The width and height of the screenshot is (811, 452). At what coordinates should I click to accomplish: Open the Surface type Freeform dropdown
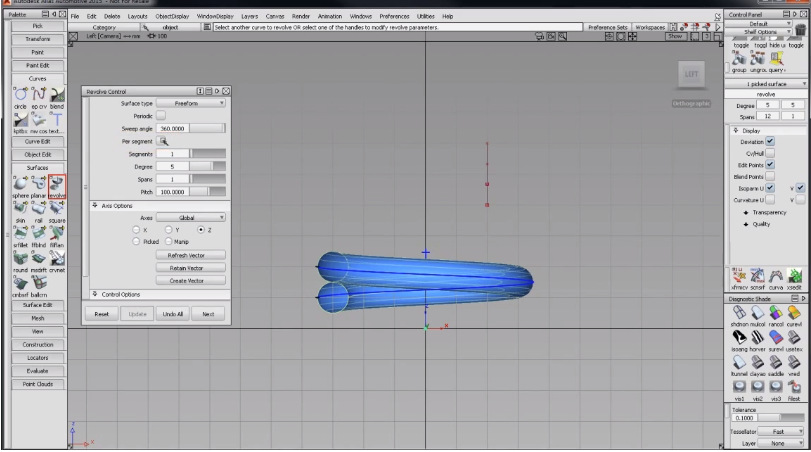point(191,103)
